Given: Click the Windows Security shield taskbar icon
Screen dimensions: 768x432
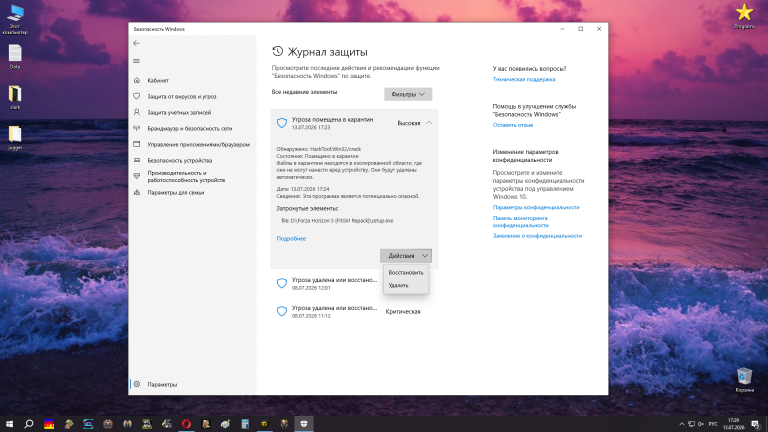Looking at the screenshot, I should [304, 424].
